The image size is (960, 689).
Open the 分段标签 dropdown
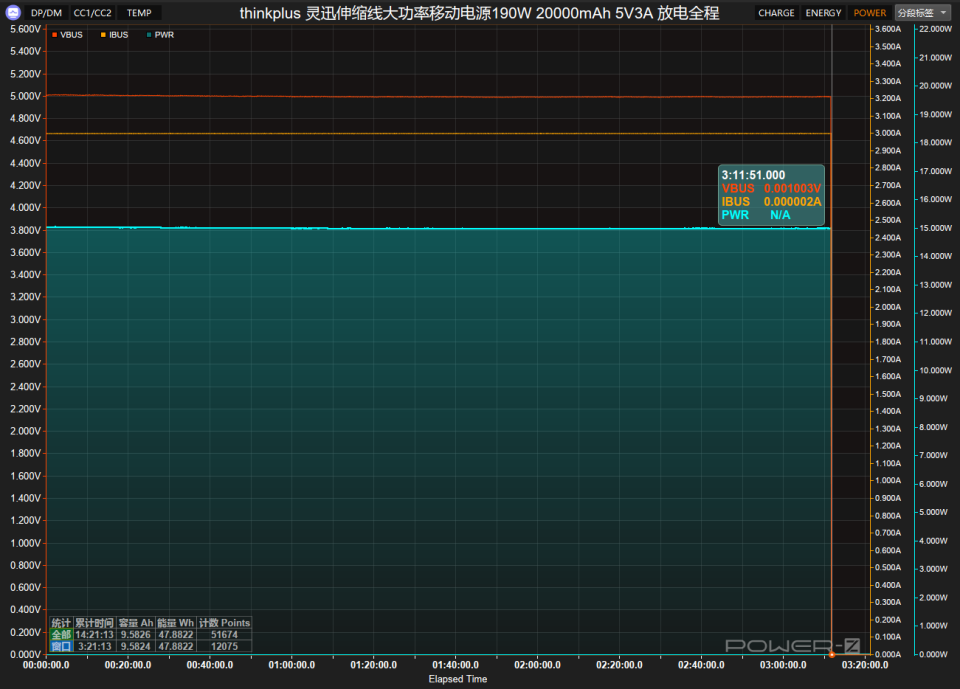(x=921, y=13)
